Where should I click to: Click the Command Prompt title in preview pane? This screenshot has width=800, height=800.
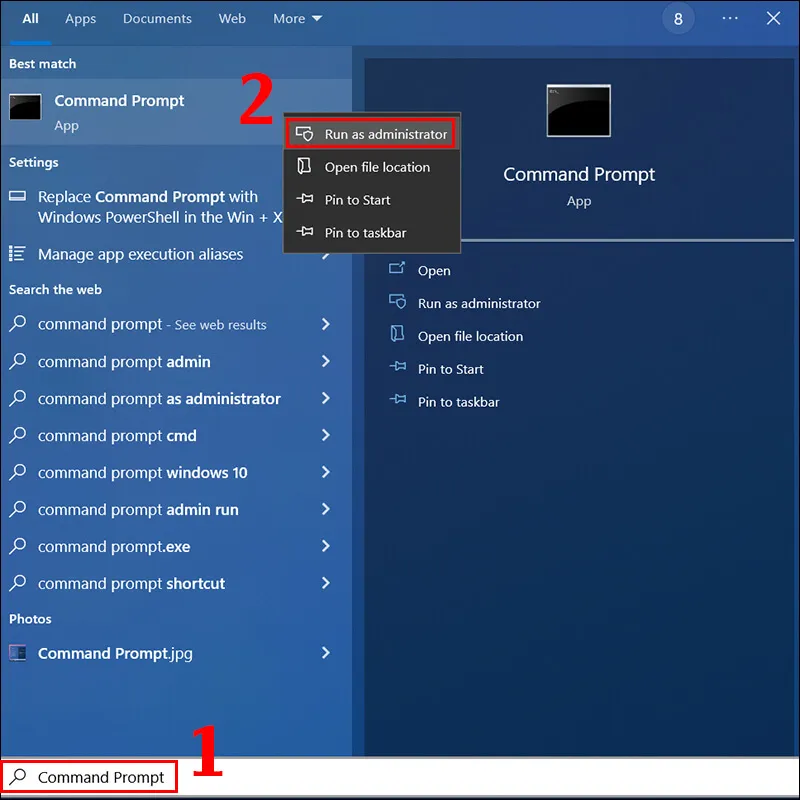tap(579, 174)
